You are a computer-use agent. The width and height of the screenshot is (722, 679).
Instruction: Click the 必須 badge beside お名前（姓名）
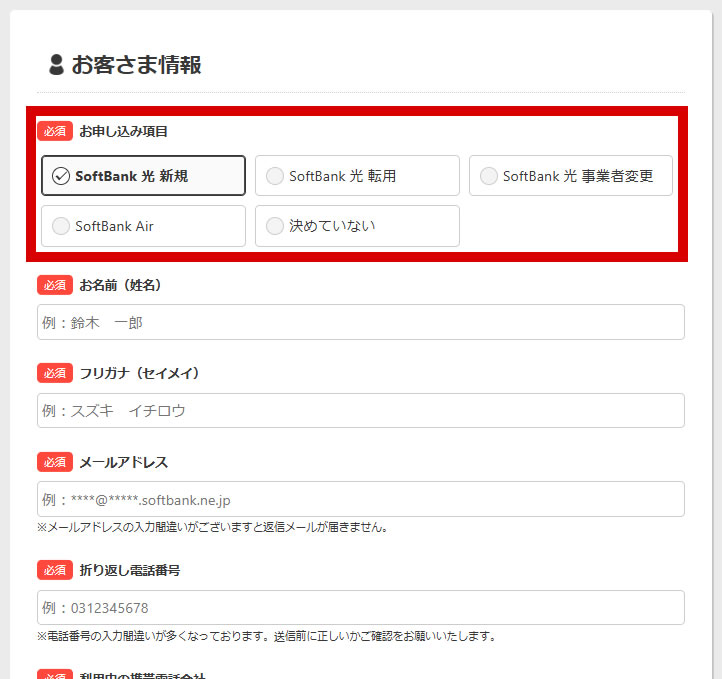pyautogui.click(x=55, y=285)
